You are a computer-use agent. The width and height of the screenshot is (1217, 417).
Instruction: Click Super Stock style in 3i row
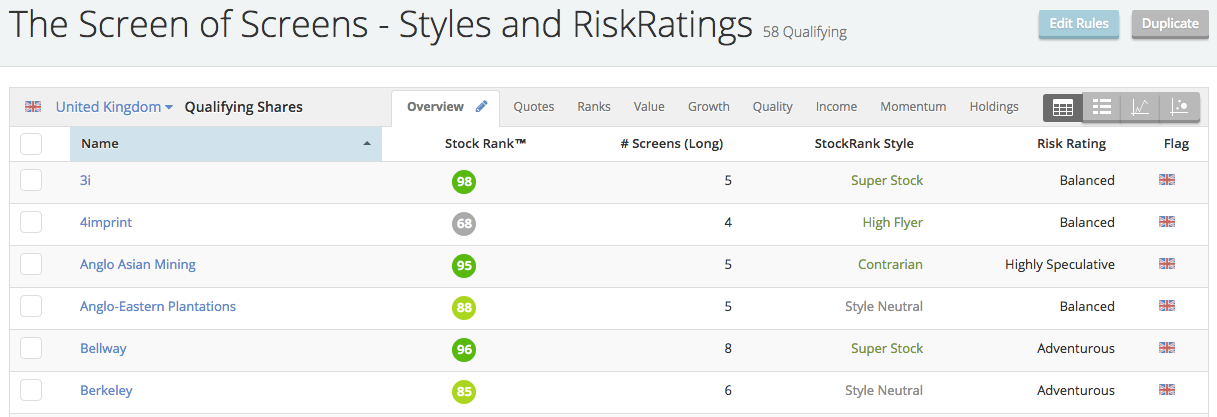click(x=887, y=181)
